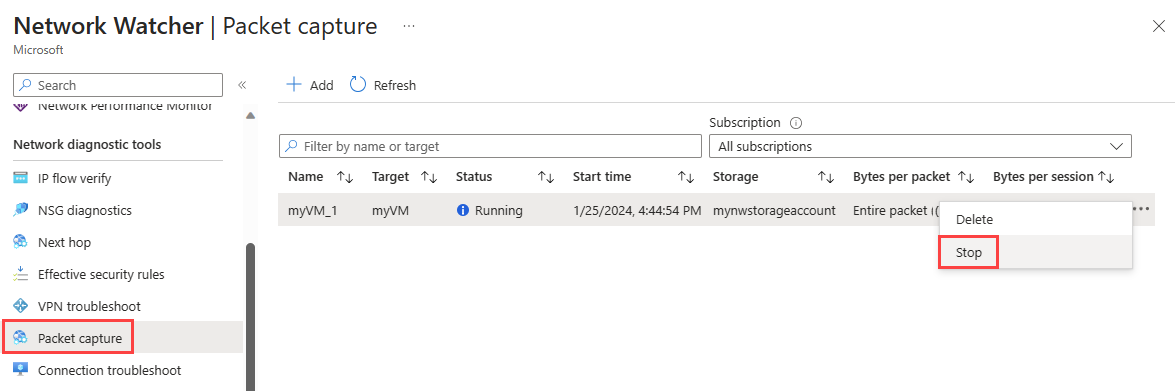
Task: Click the Add plus icon
Action: click(294, 85)
